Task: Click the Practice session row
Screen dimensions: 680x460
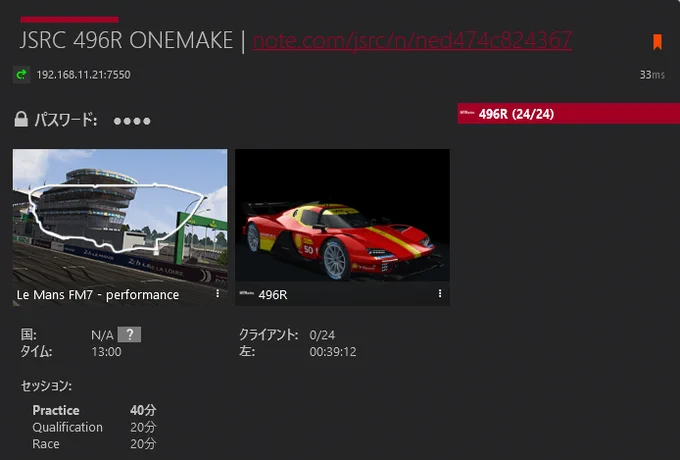Action: pyautogui.click(x=94, y=410)
